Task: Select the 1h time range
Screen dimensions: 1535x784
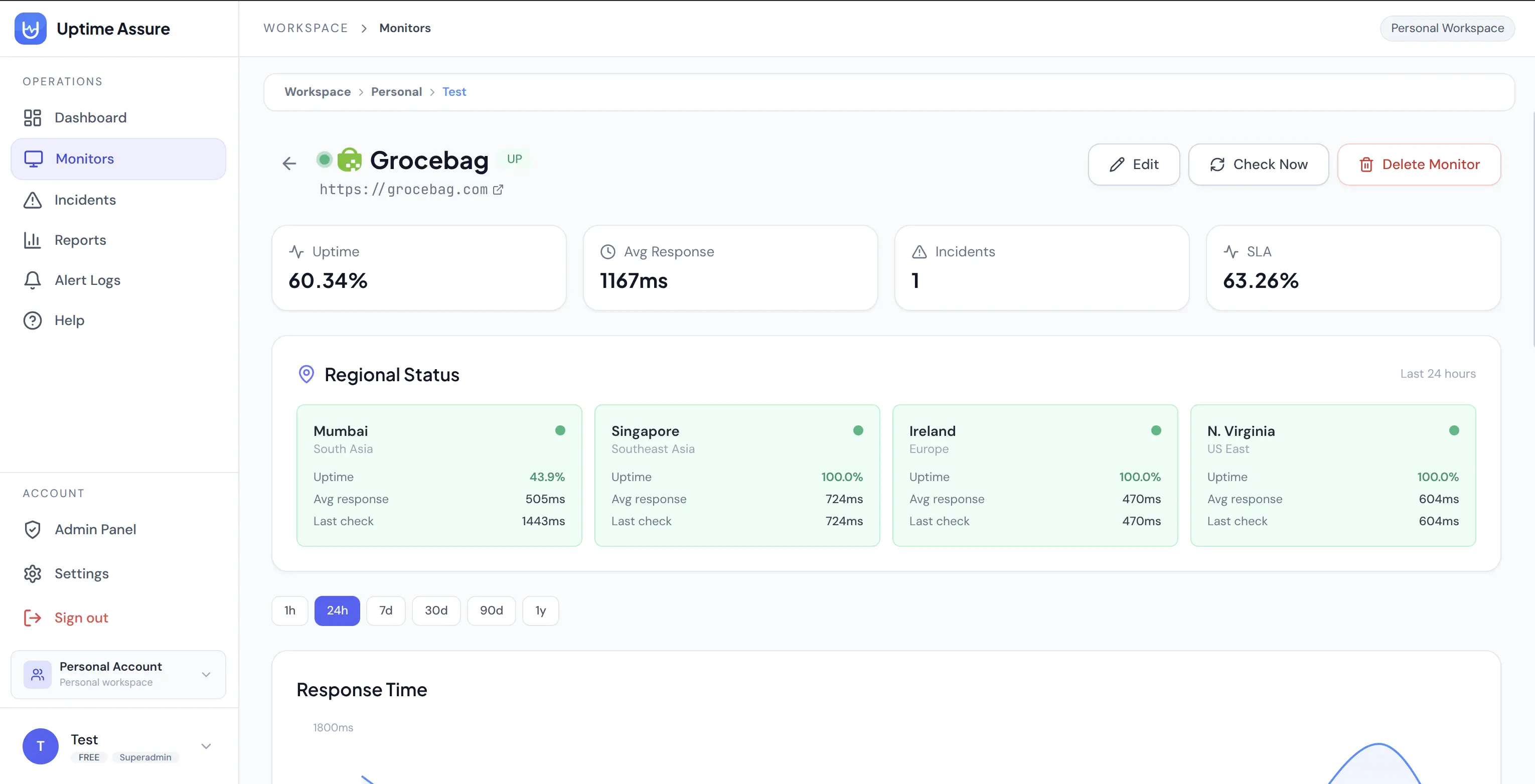Action: (x=289, y=610)
